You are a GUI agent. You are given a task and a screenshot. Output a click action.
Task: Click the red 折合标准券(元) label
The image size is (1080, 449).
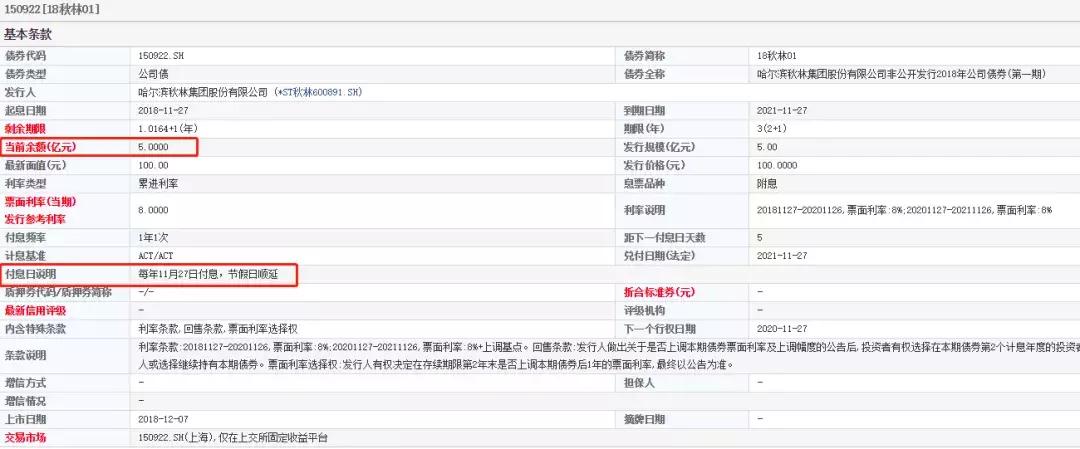tap(659, 293)
